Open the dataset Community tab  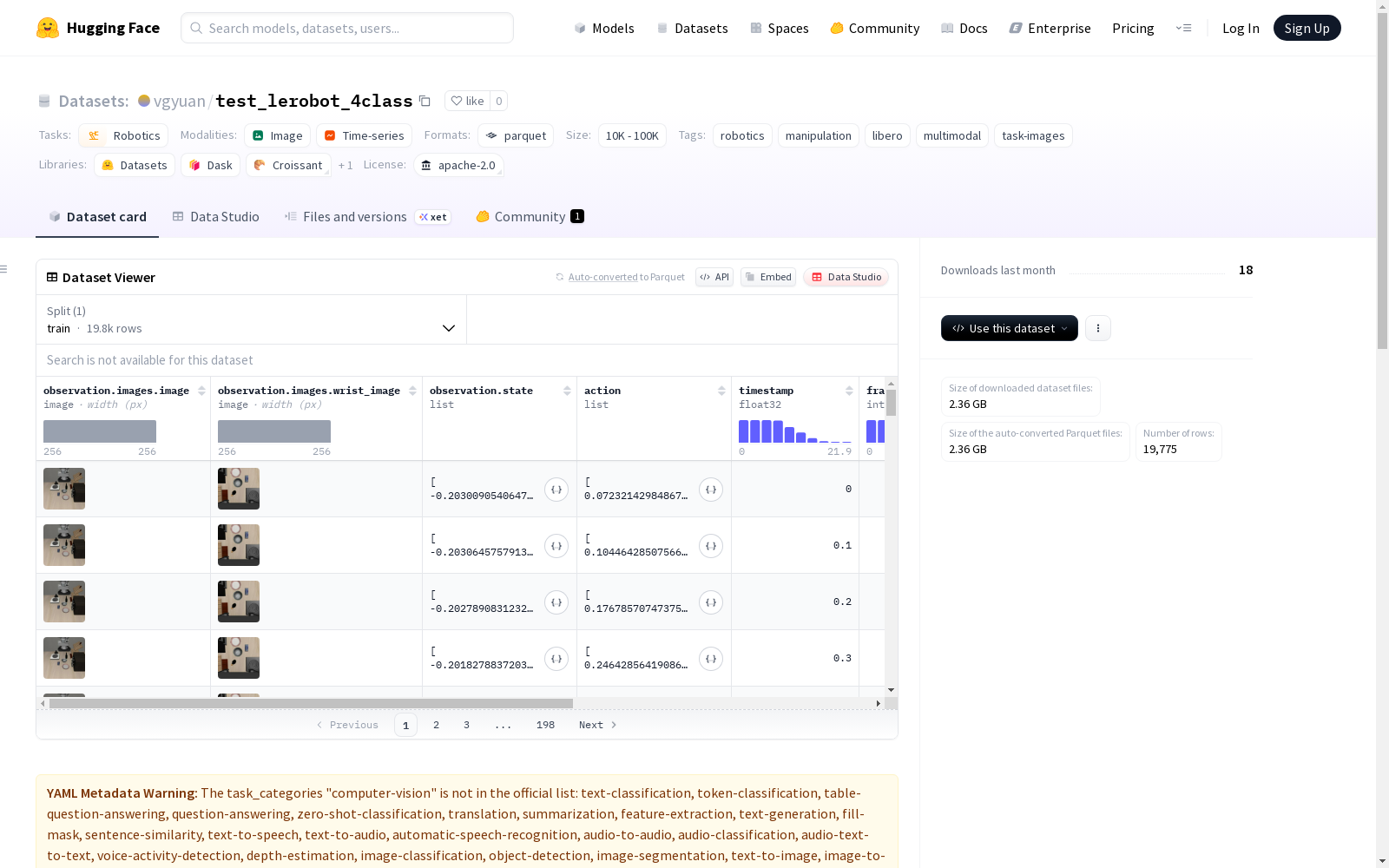(x=530, y=217)
